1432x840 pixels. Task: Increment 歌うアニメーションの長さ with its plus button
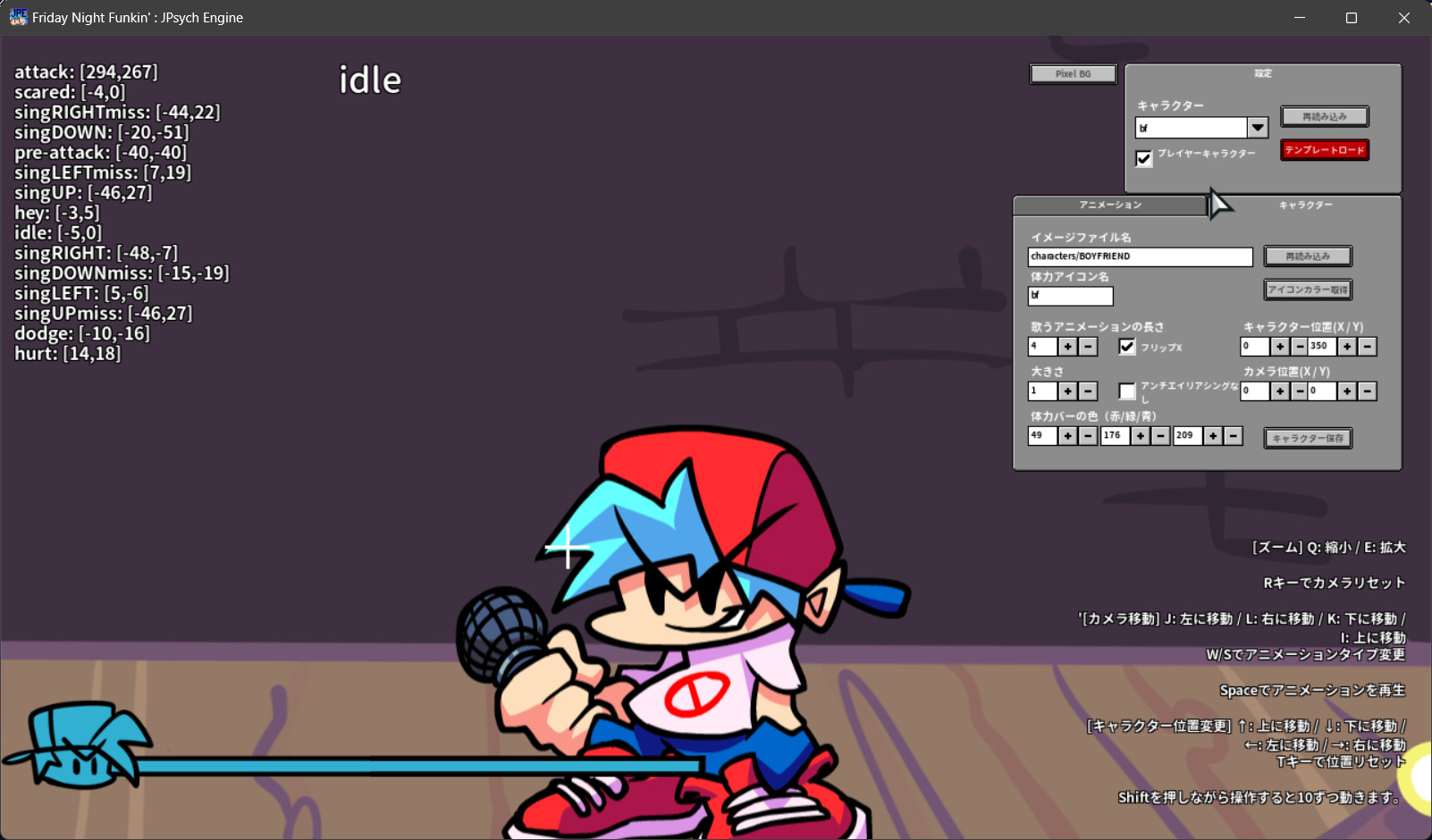[1067, 347]
